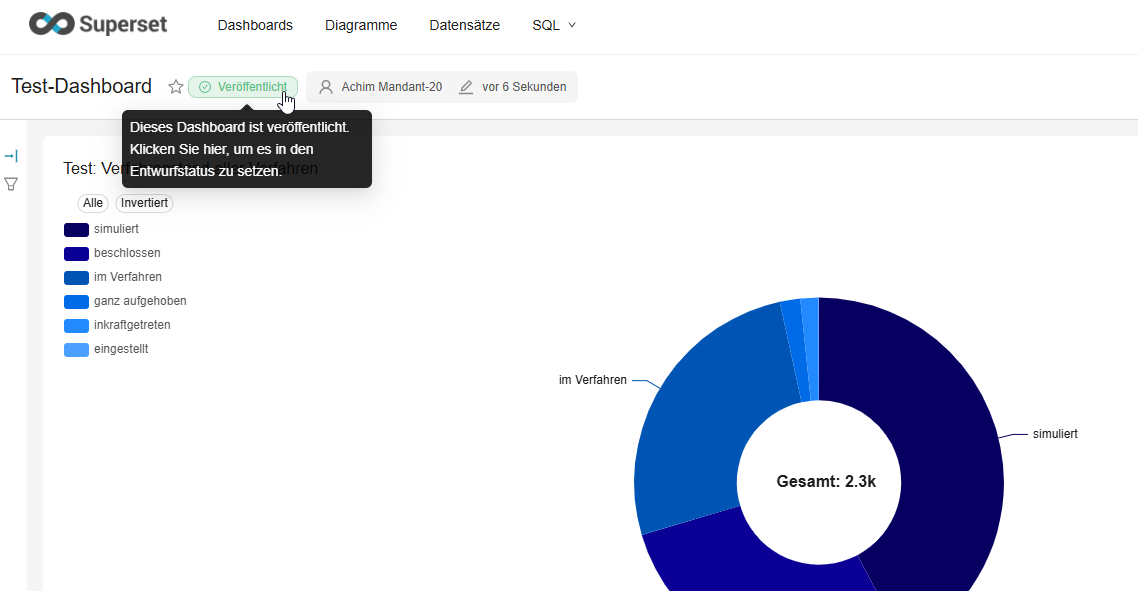Click the pencil last-modified icon

click(x=466, y=87)
